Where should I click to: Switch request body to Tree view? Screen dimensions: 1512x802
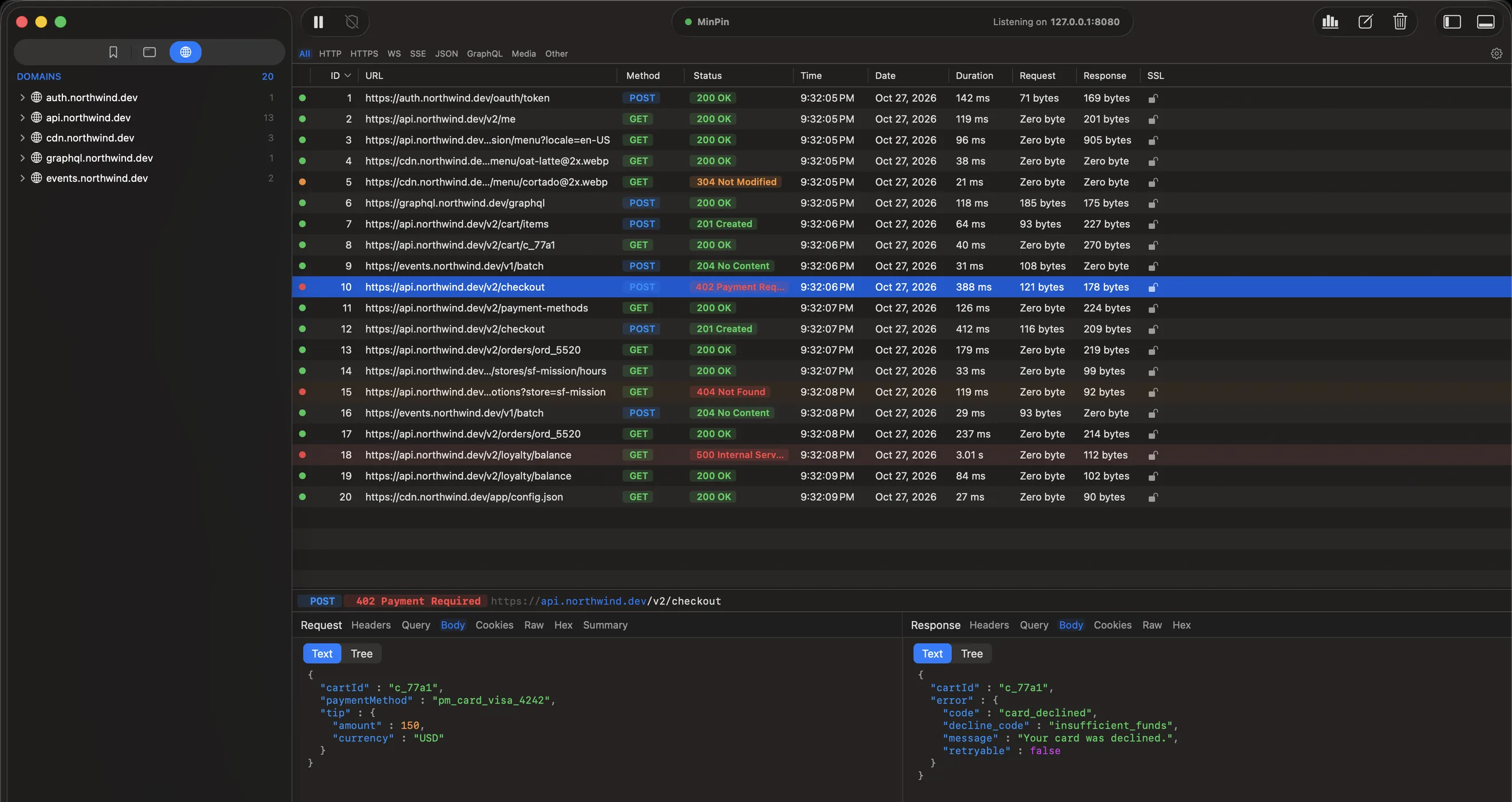(x=361, y=654)
